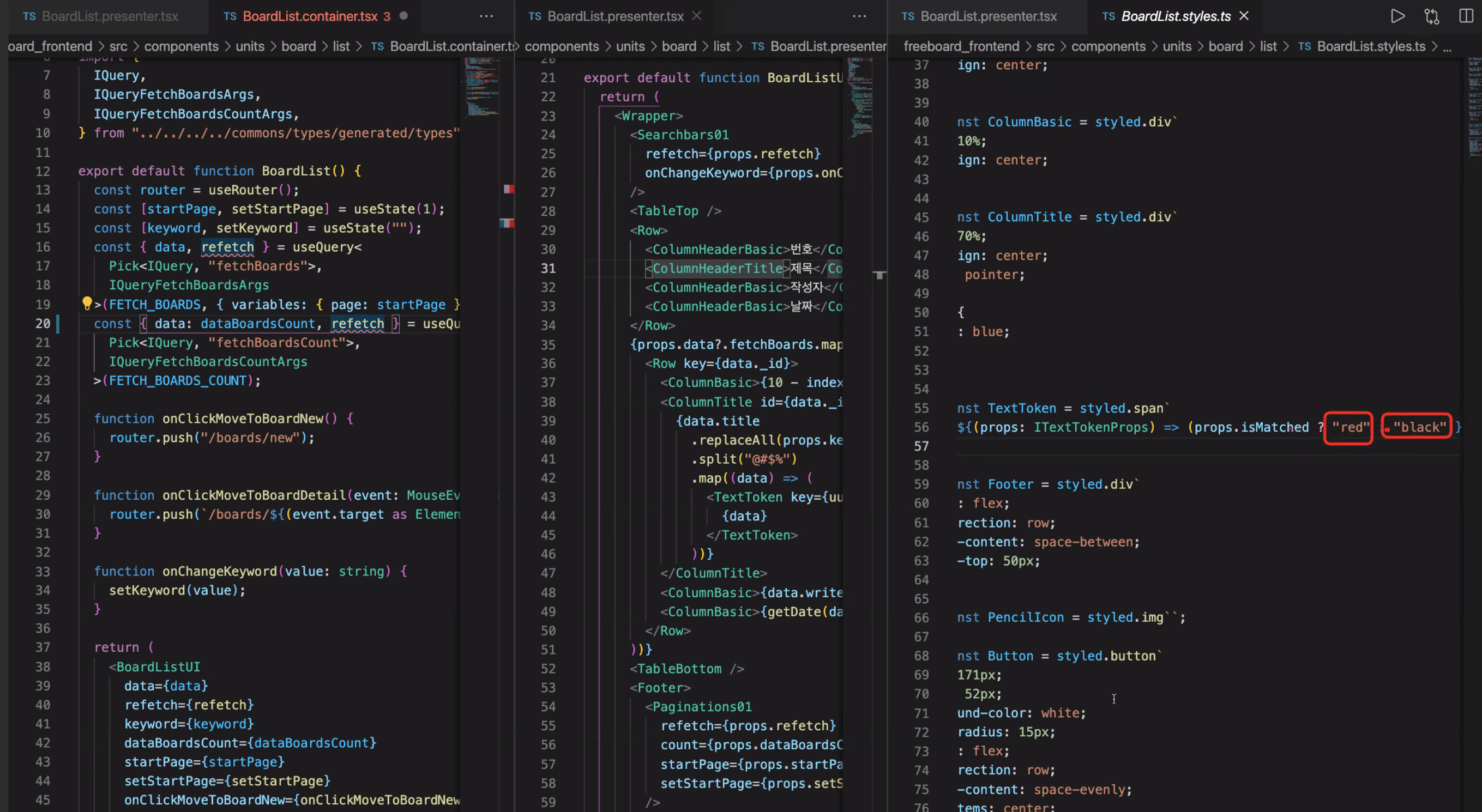Close the middle group's BoardList.presenter.tsx tab
The image size is (1482, 812).
pos(697,16)
